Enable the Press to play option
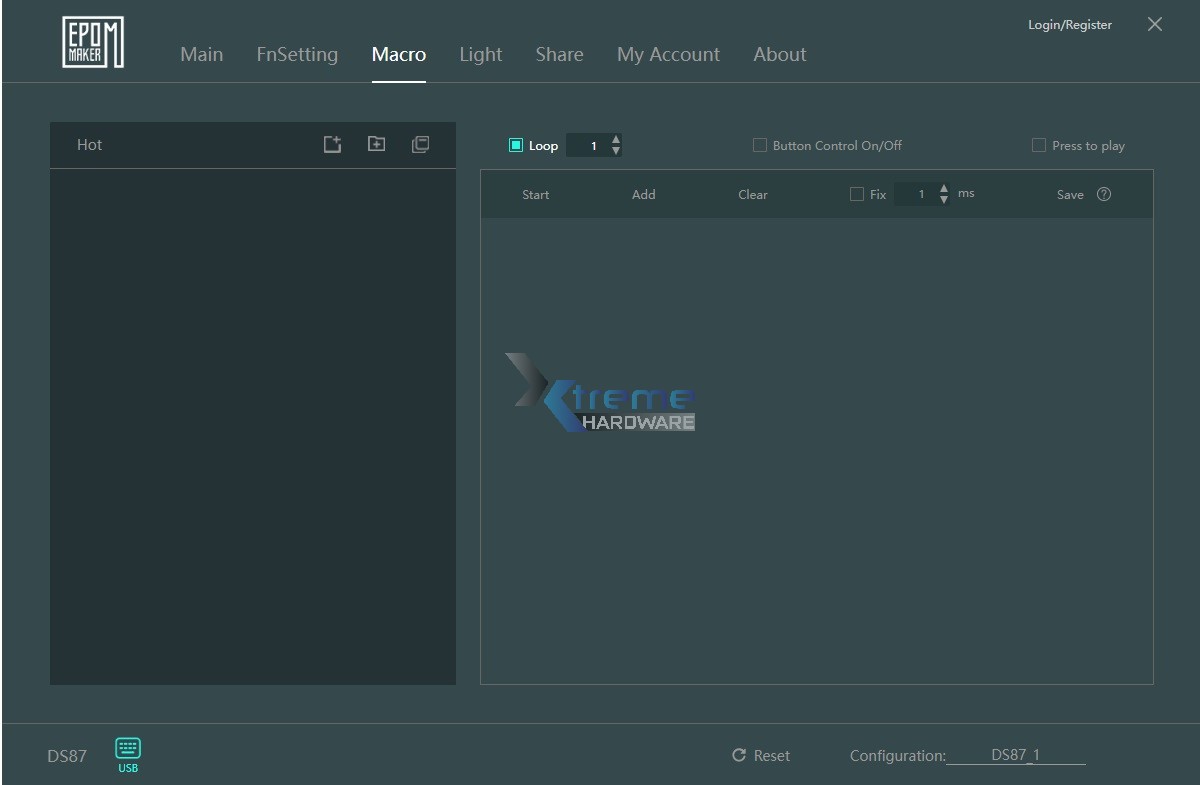Image resolution: width=1200 pixels, height=785 pixels. [1039, 145]
